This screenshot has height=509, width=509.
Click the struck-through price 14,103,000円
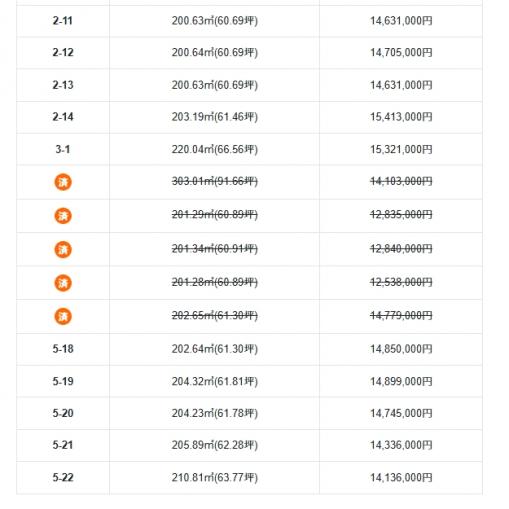point(401,181)
